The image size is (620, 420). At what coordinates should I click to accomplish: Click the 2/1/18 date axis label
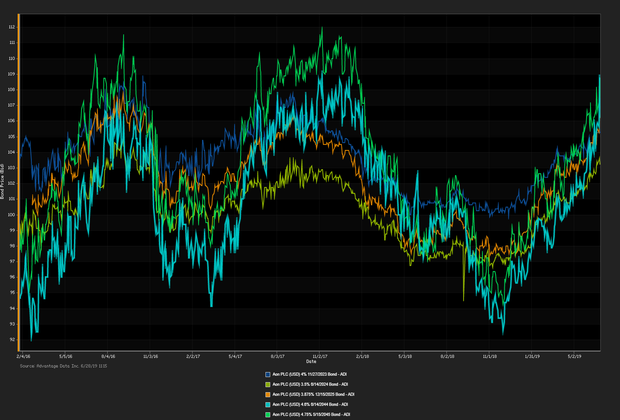point(363,356)
